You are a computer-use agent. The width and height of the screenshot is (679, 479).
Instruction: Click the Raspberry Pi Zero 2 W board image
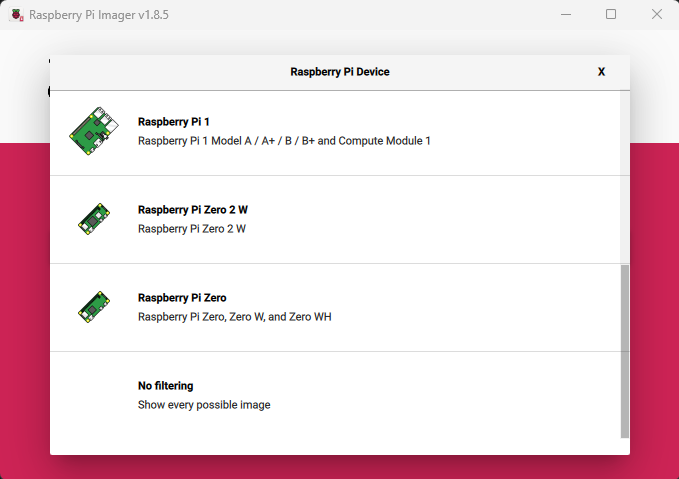95,219
